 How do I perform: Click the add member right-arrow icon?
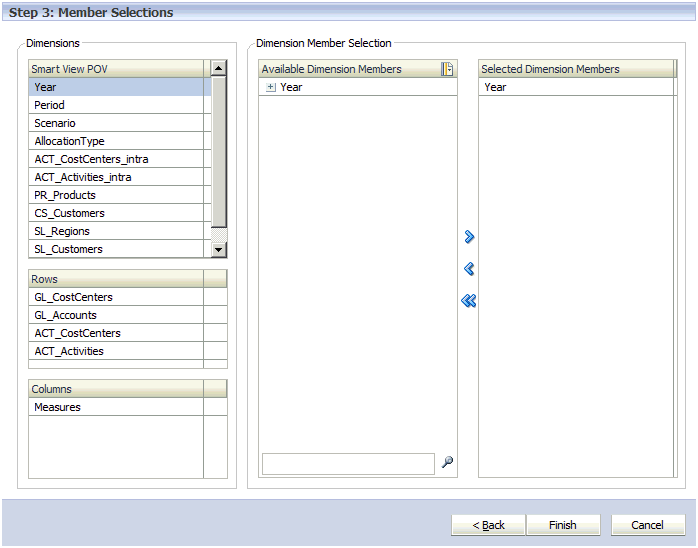tap(469, 236)
